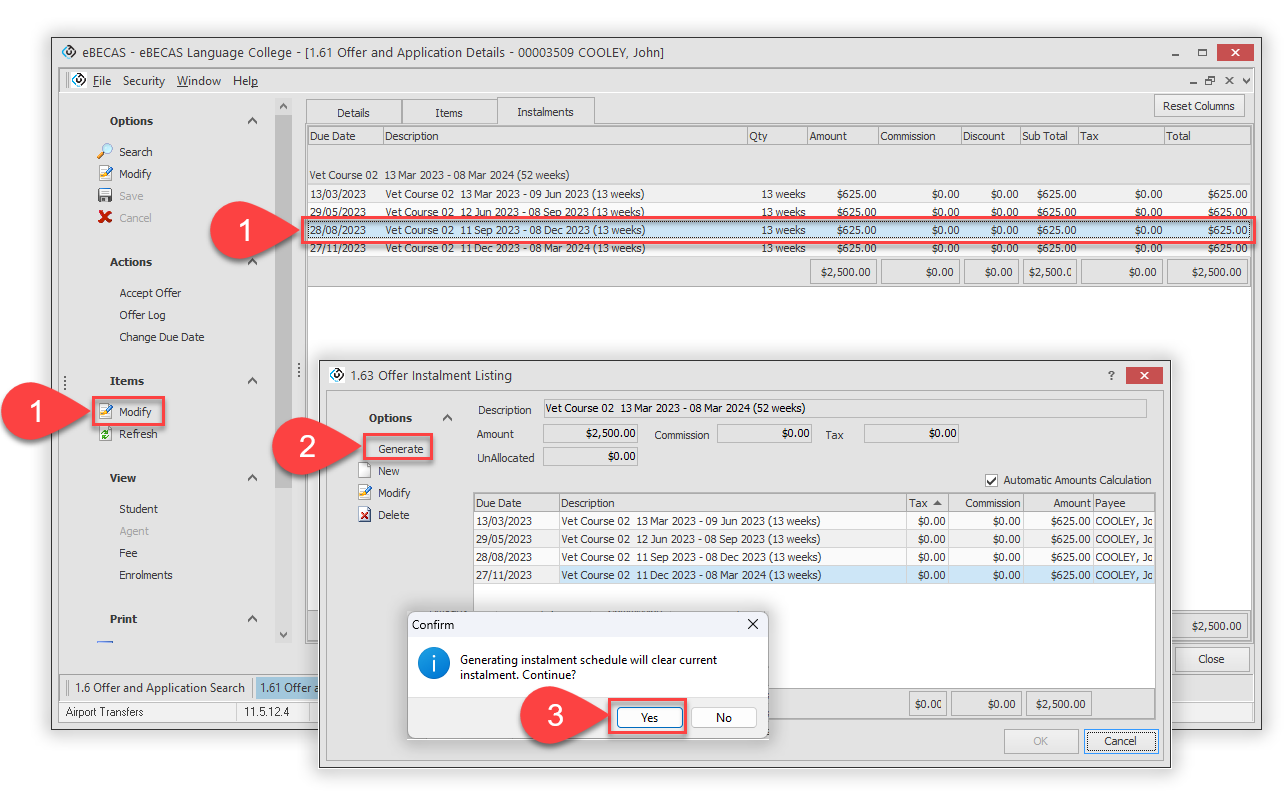Click the New document icon in dialog
The height and width of the screenshot is (800, 1285).
click(x=365, y=471)
